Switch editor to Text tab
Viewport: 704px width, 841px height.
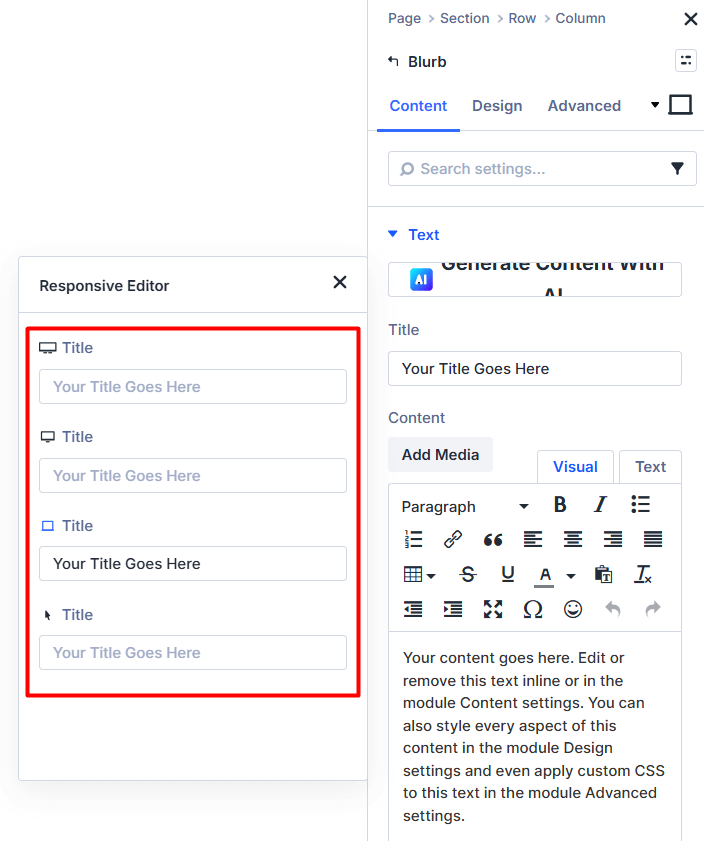point(650,467)
